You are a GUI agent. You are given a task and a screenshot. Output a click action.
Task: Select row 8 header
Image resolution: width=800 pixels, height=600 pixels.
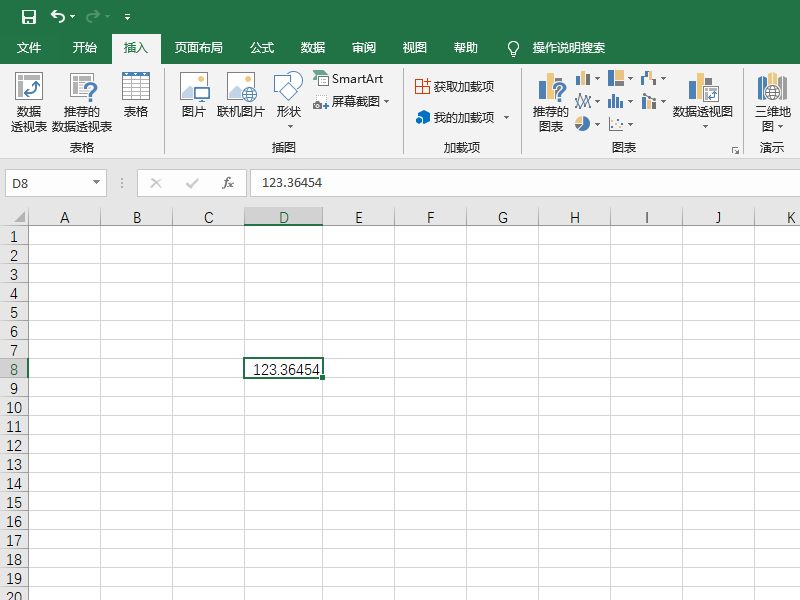click(x=14, y=369)
